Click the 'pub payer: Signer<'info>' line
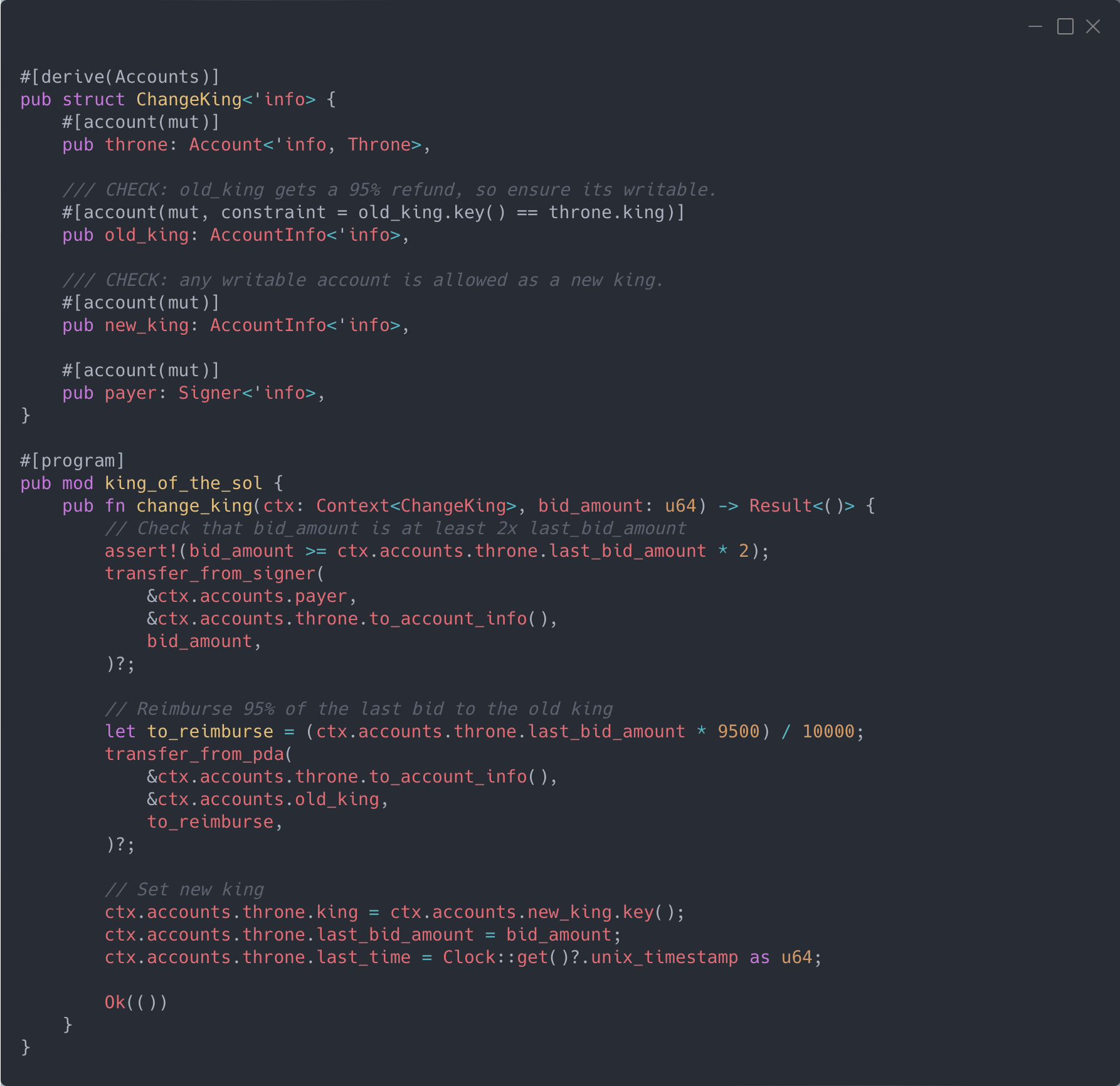This screenshot has height=1086, width=1120. point(194,393)
